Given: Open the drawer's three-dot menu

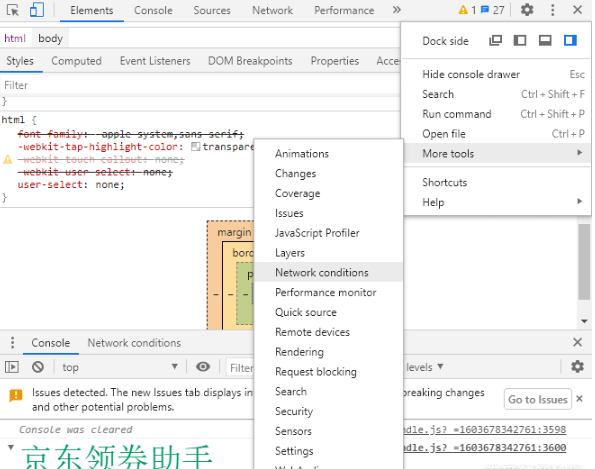Looking at the screenshot, I should coord(13,342).
